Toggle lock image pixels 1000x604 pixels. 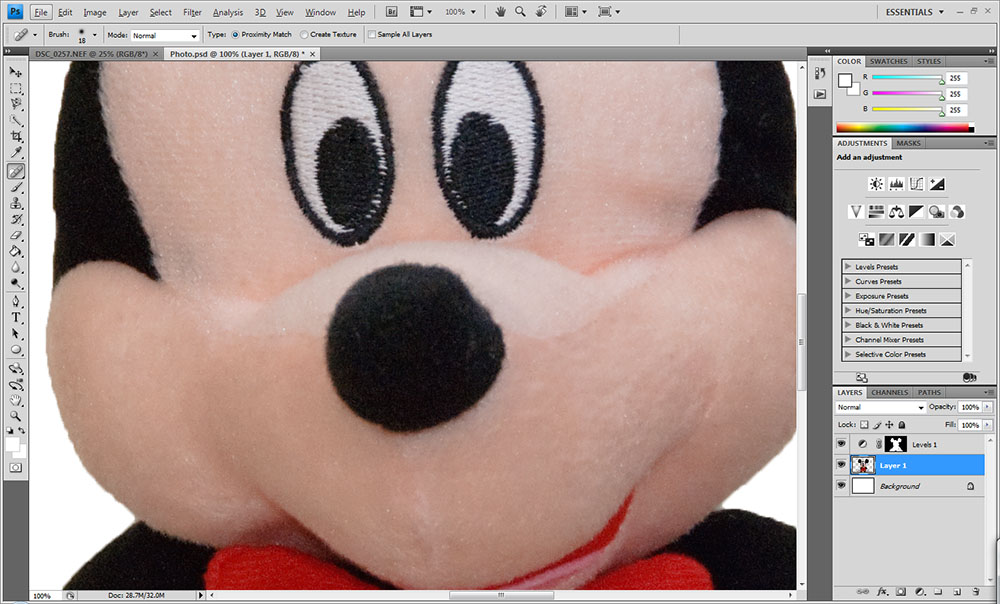point(877,425)
